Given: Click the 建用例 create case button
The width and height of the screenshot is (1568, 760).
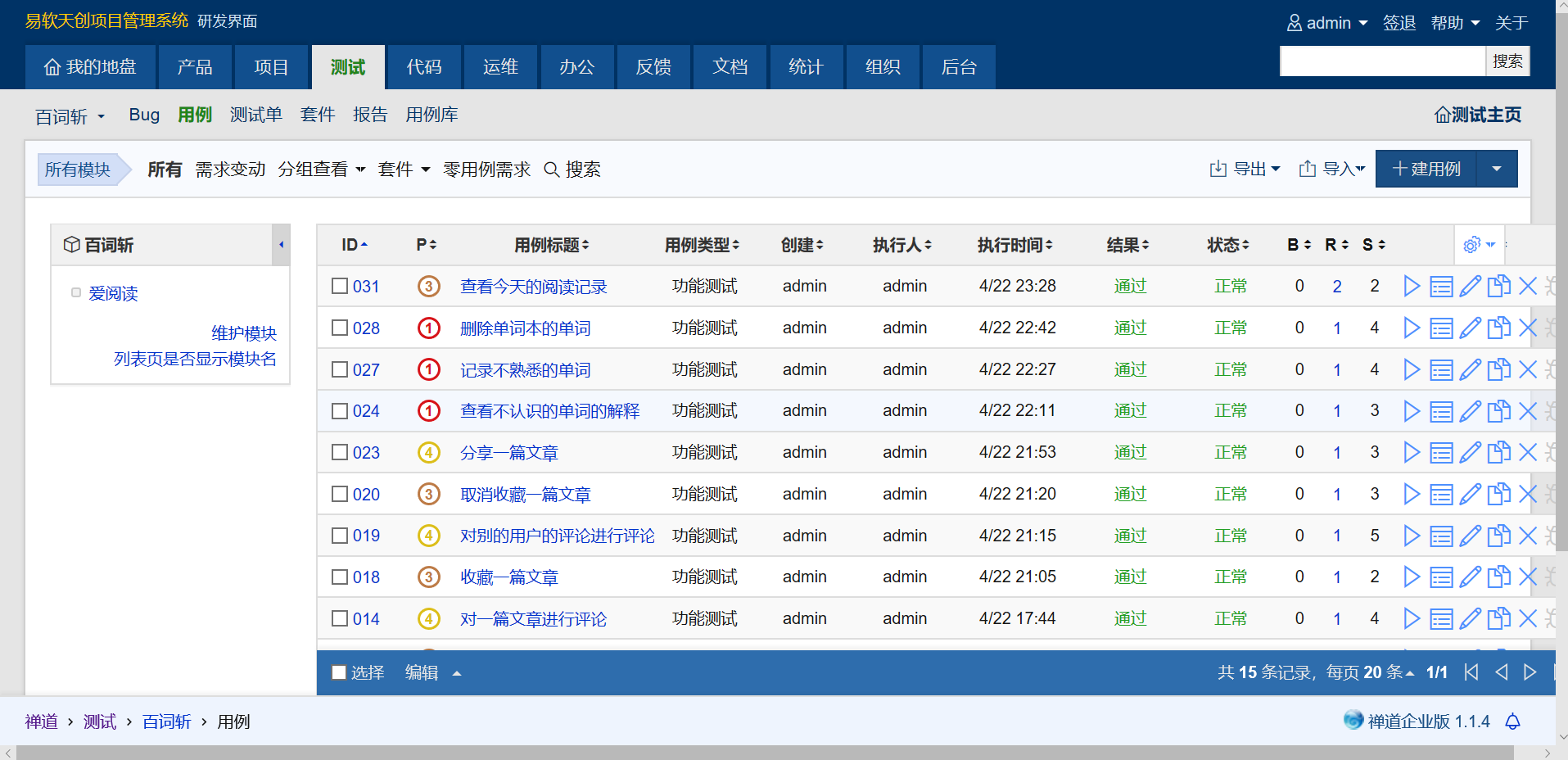Looking at the screenshot, I should click(x=1426, y=169).
